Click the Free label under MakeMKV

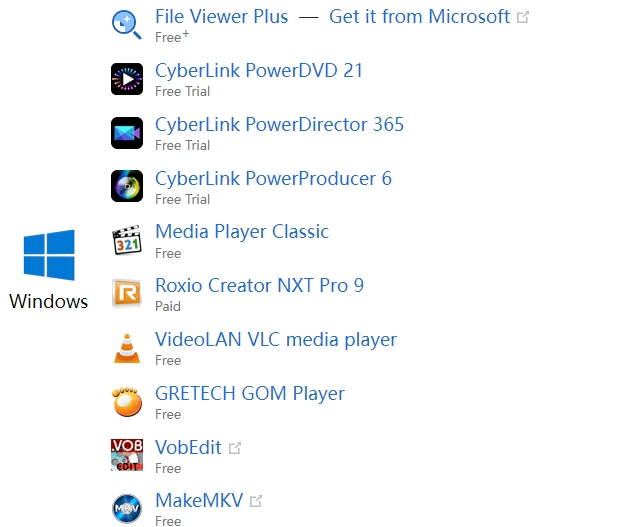[x=168, y=521]
